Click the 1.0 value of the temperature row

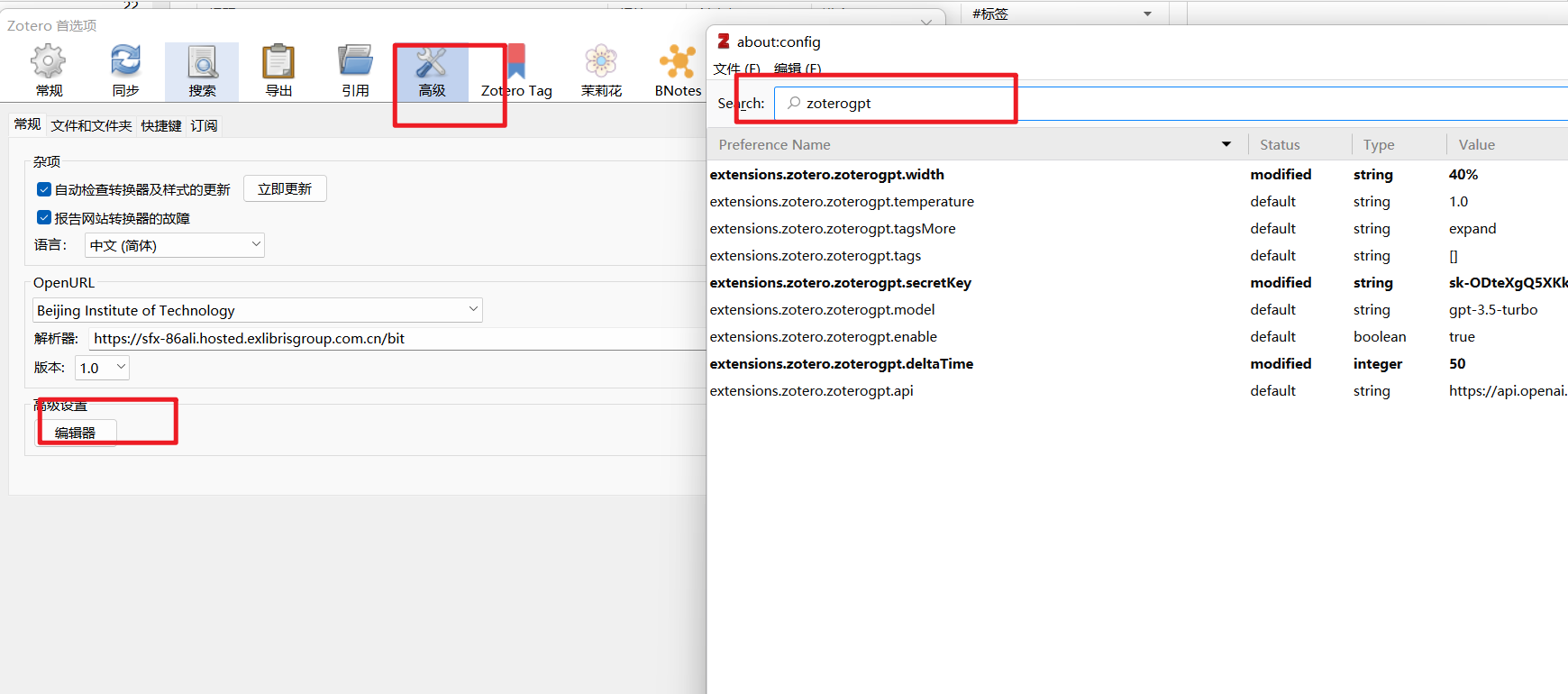[1458, 201]
